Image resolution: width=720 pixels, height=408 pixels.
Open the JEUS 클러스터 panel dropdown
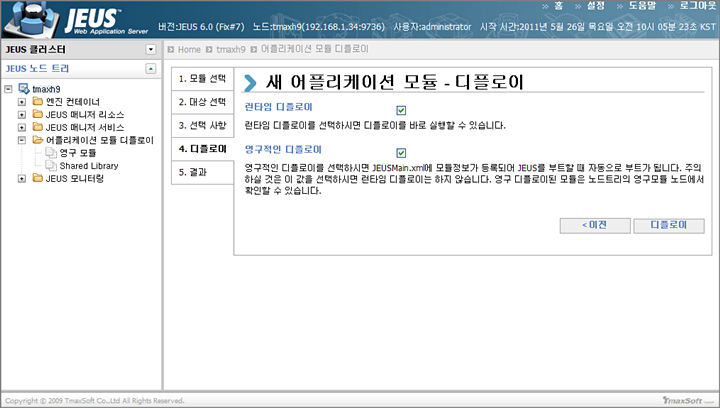click(x=151, y=49)
